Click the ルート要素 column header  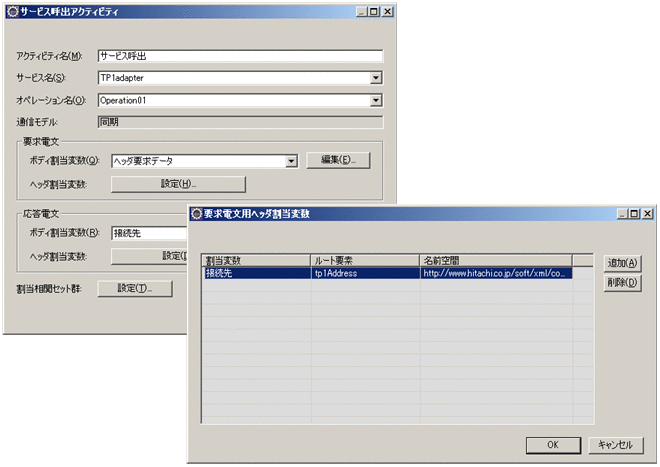(x=365, y=260)
